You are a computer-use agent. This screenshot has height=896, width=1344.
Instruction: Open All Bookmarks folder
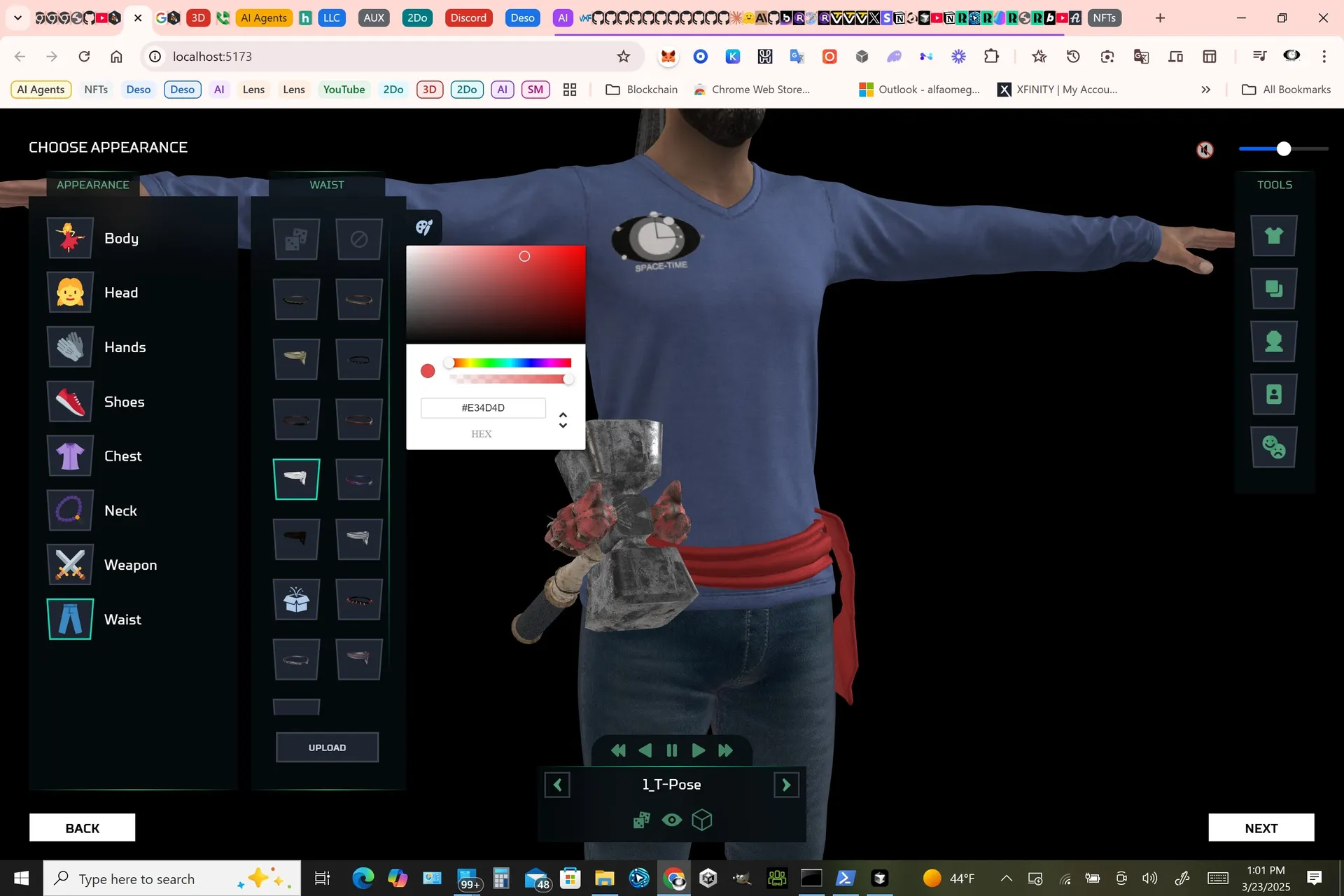[x=1286, y=90]
